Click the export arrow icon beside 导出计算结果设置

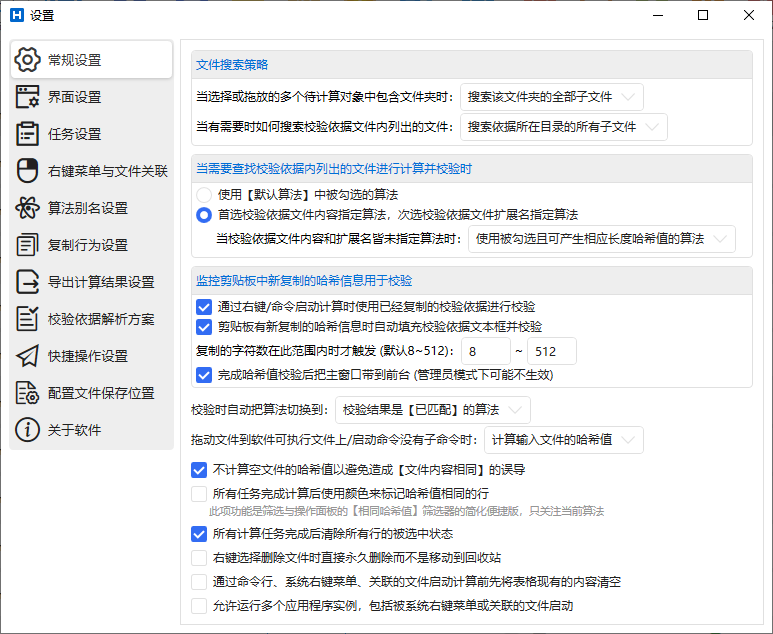(x=27, y=282)
